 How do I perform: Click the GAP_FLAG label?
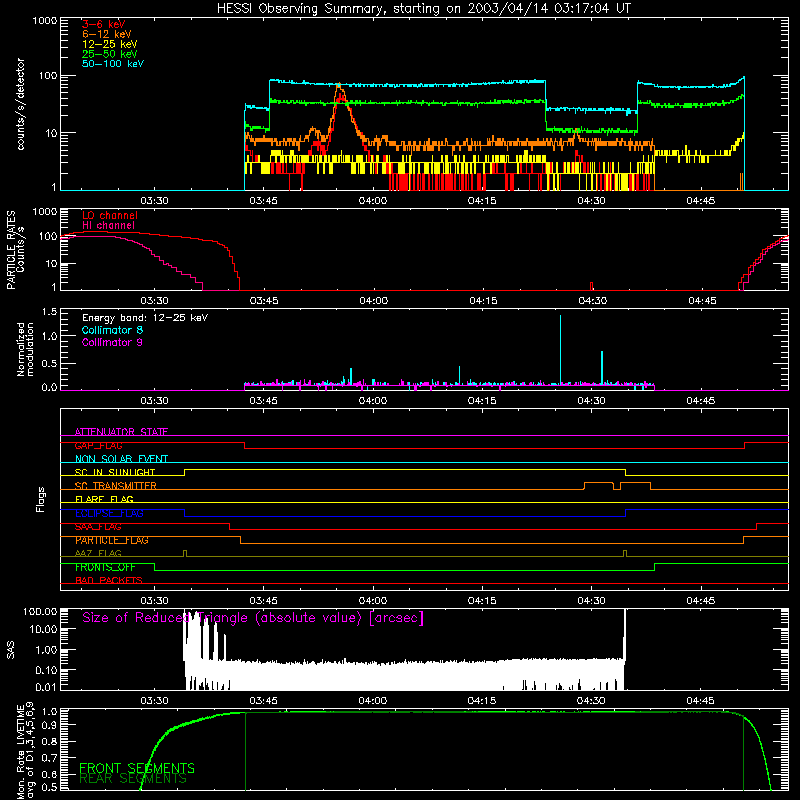tap(98, 445)
